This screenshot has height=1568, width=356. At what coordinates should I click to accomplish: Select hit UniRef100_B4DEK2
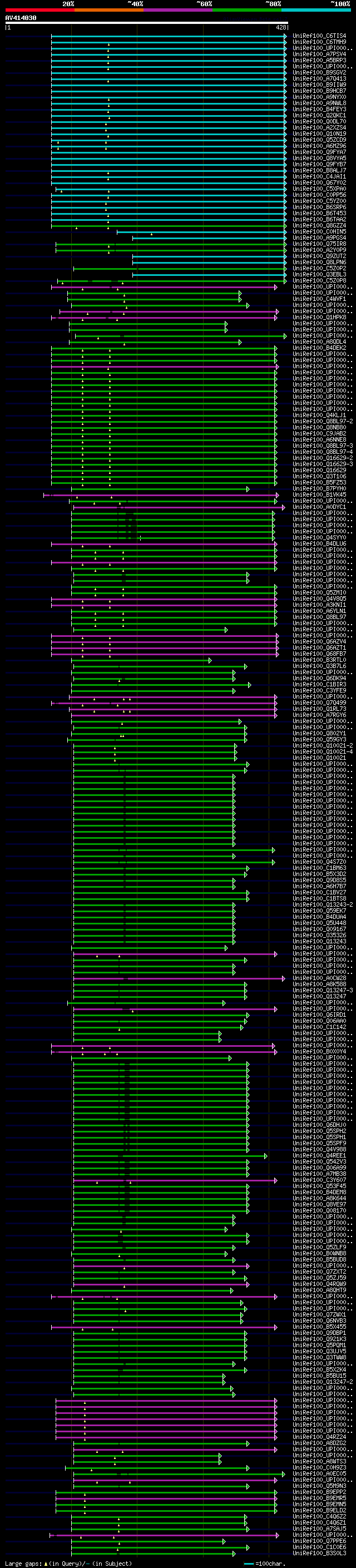[319, 348]
